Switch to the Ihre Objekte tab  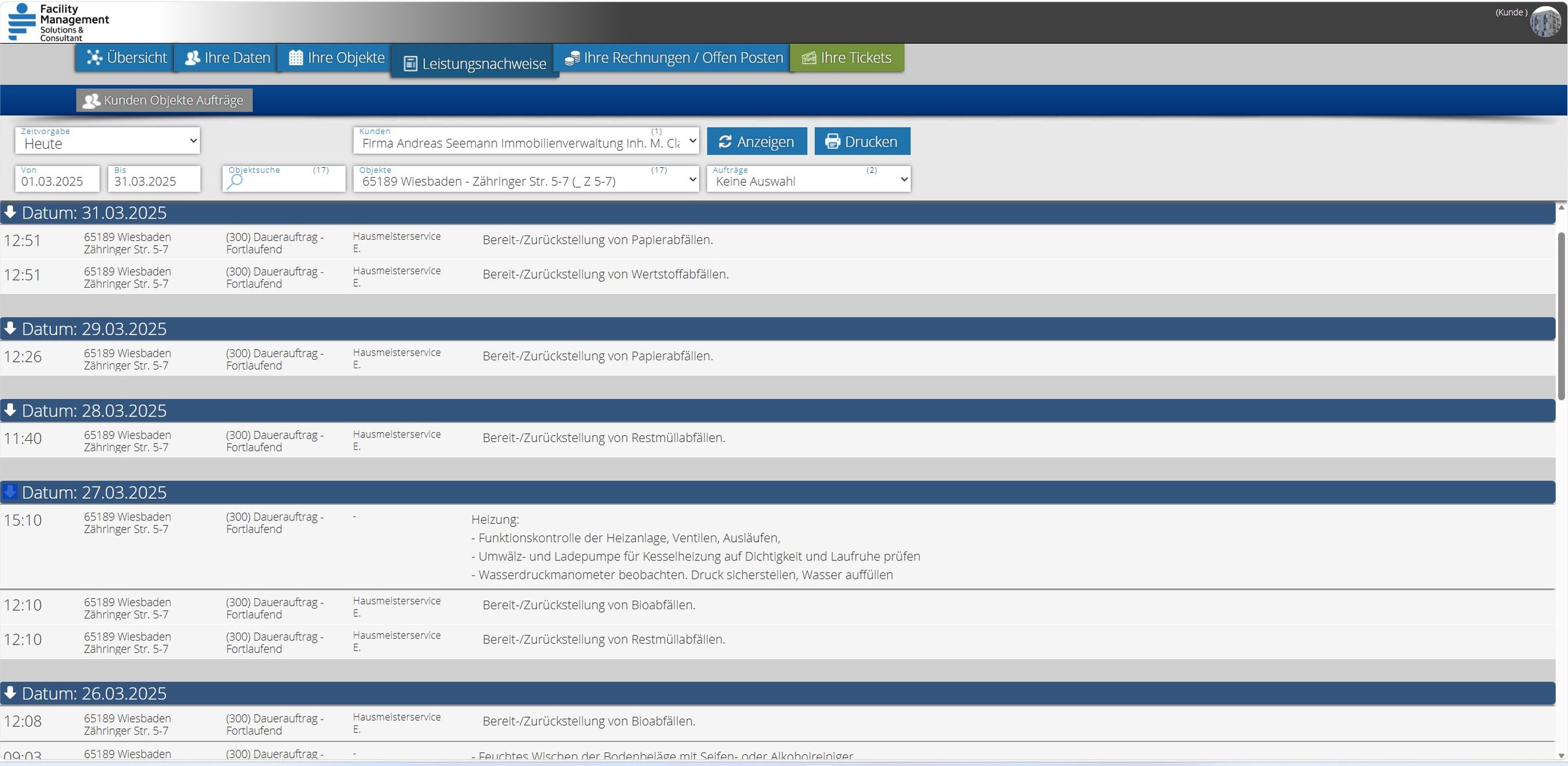(335, 57)
